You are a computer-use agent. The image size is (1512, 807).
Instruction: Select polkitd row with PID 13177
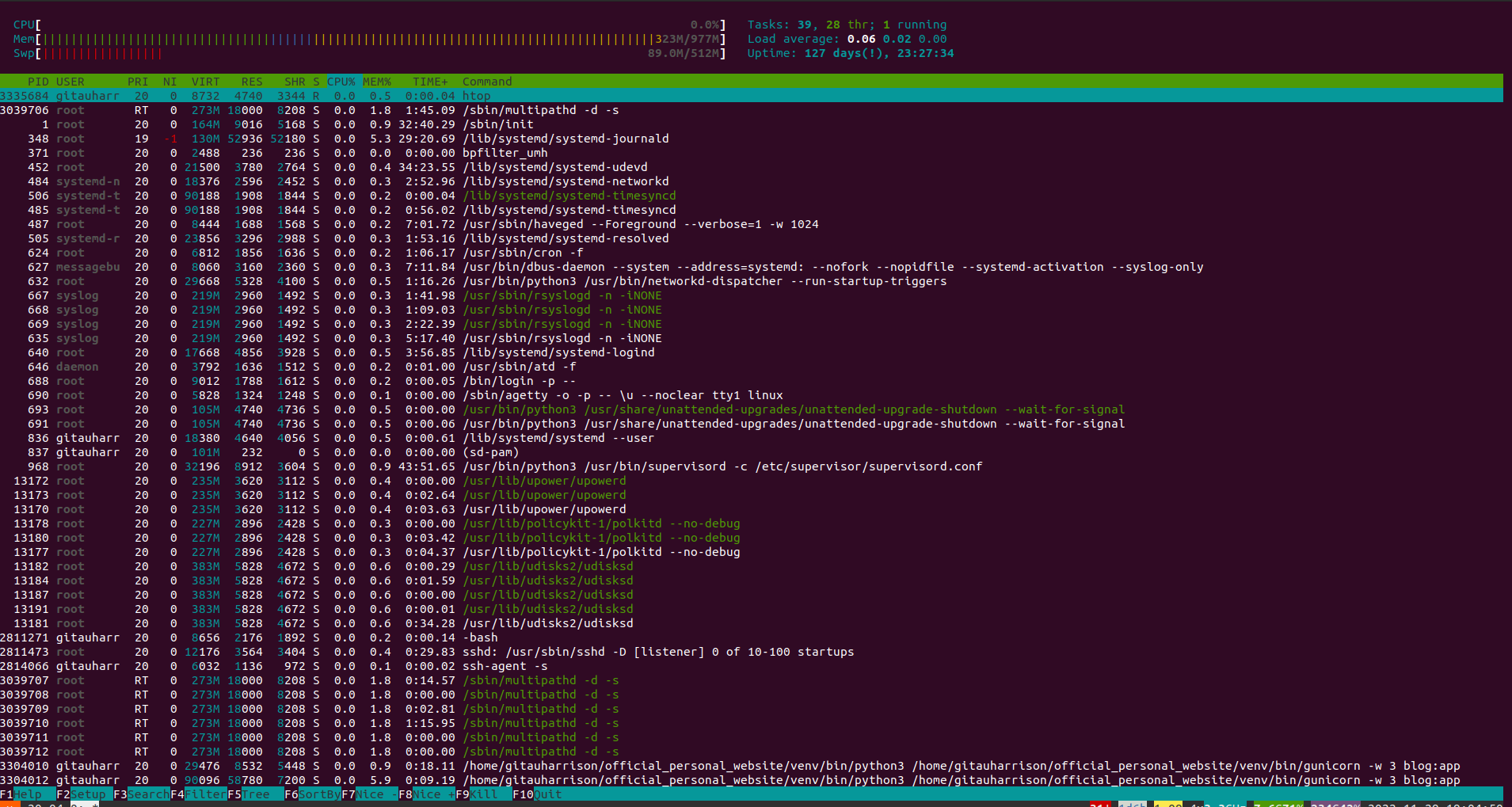click(752, 552)
